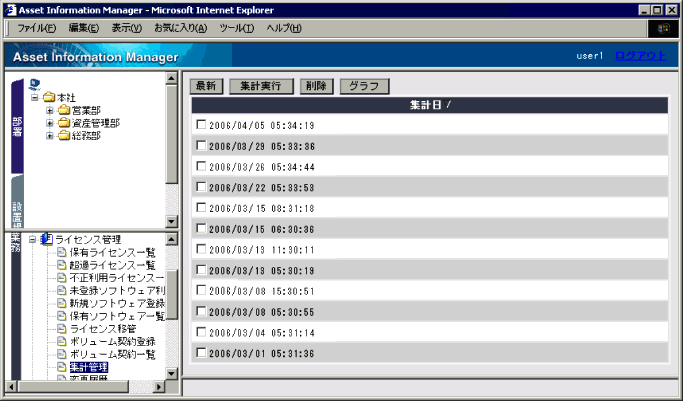
Task: Click the Internet Explorer title bar icon
Action: (x=11, y=10)
